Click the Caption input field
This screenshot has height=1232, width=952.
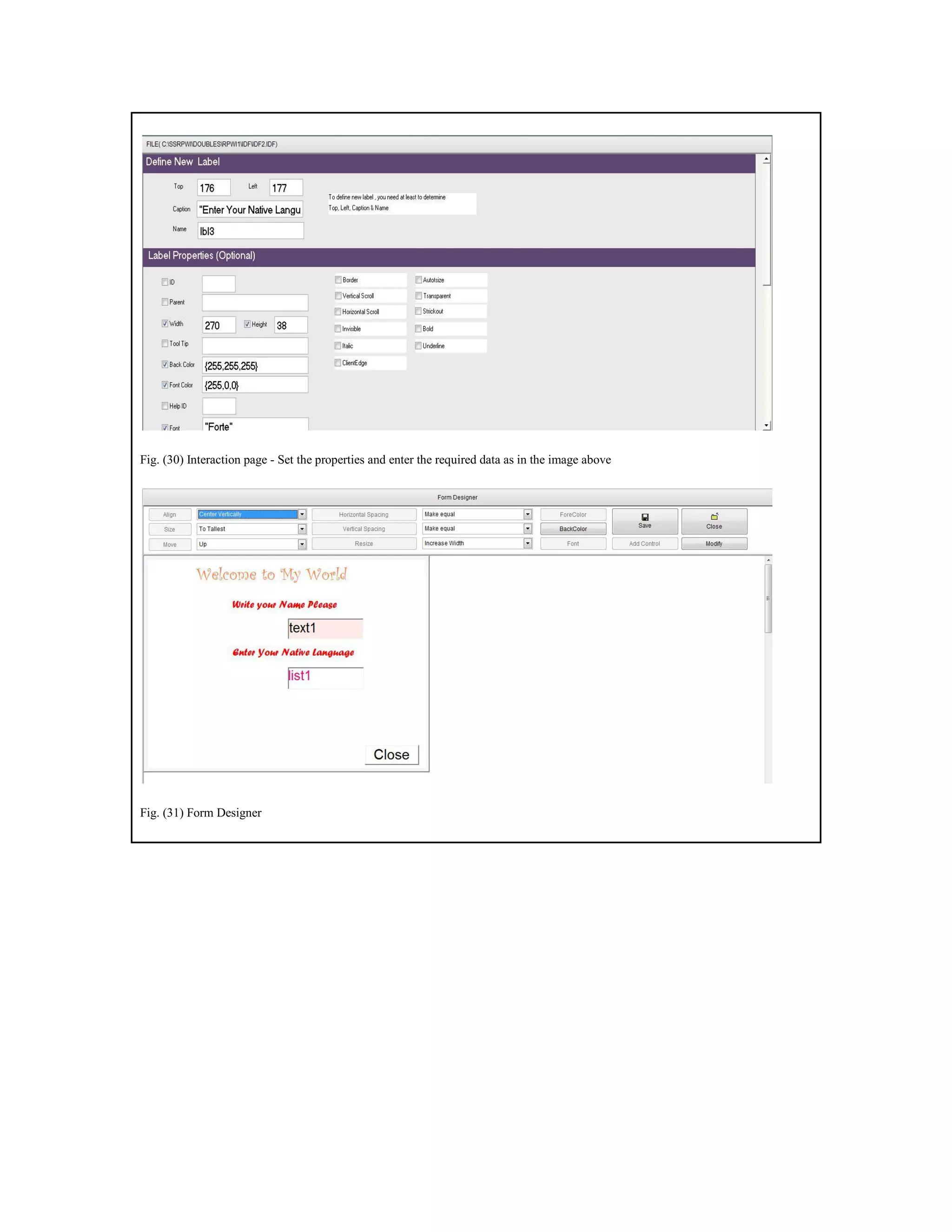pyautogui.click(x=250, y=209)
